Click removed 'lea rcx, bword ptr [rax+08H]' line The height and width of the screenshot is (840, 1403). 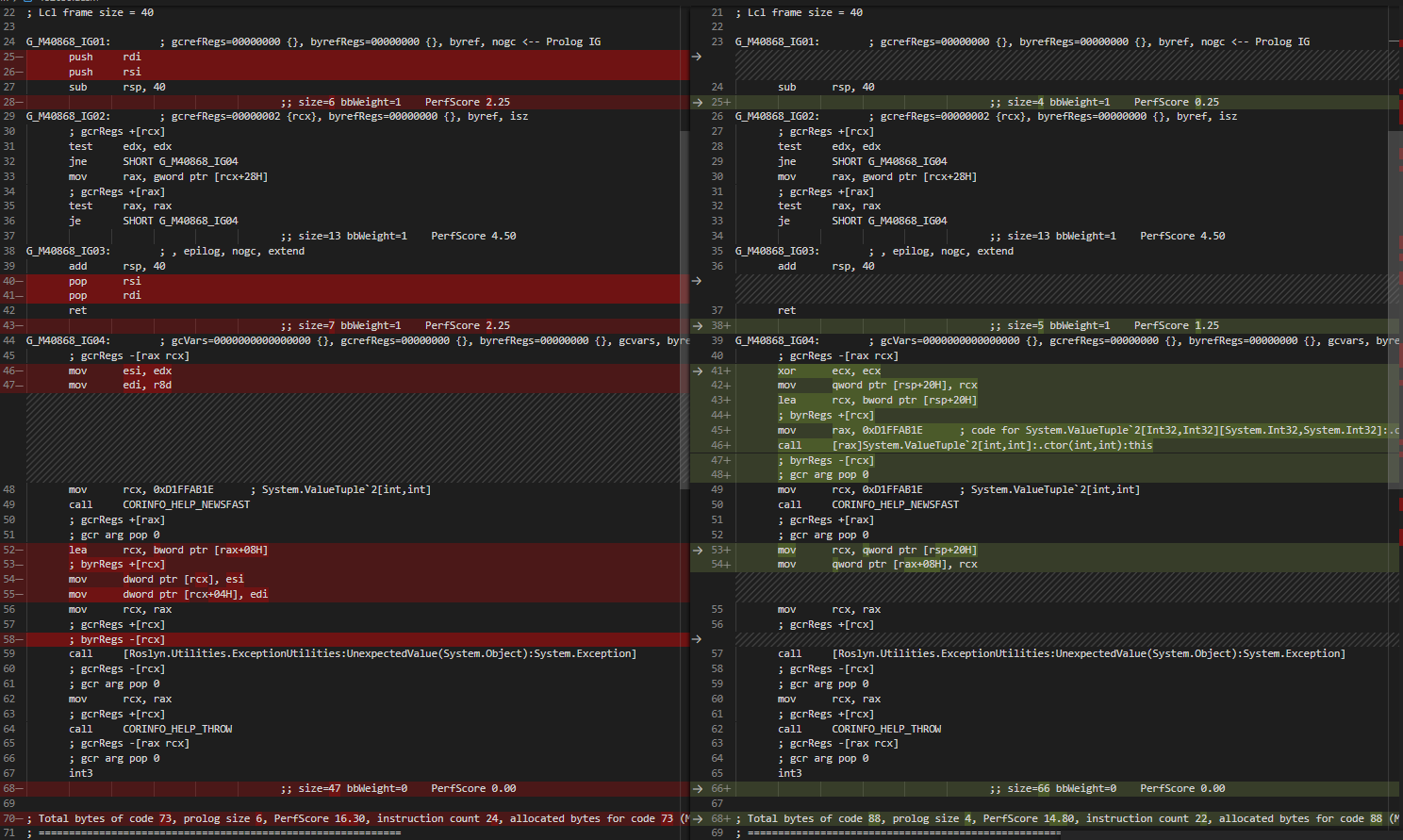click(168, 550)
